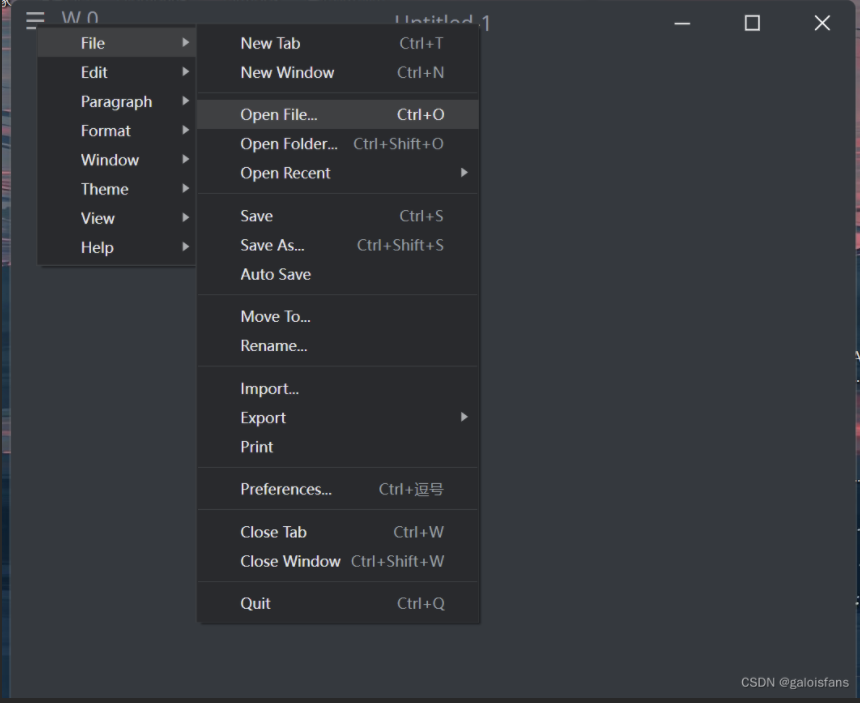860x703 pixels.
Task: Click Import... in the File menu
Action: pyautogui.click(x=270, y=389)
